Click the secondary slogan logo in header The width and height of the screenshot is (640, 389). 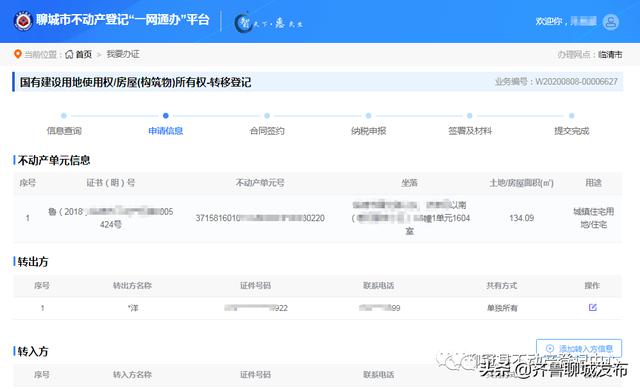[x=269, y=23]
